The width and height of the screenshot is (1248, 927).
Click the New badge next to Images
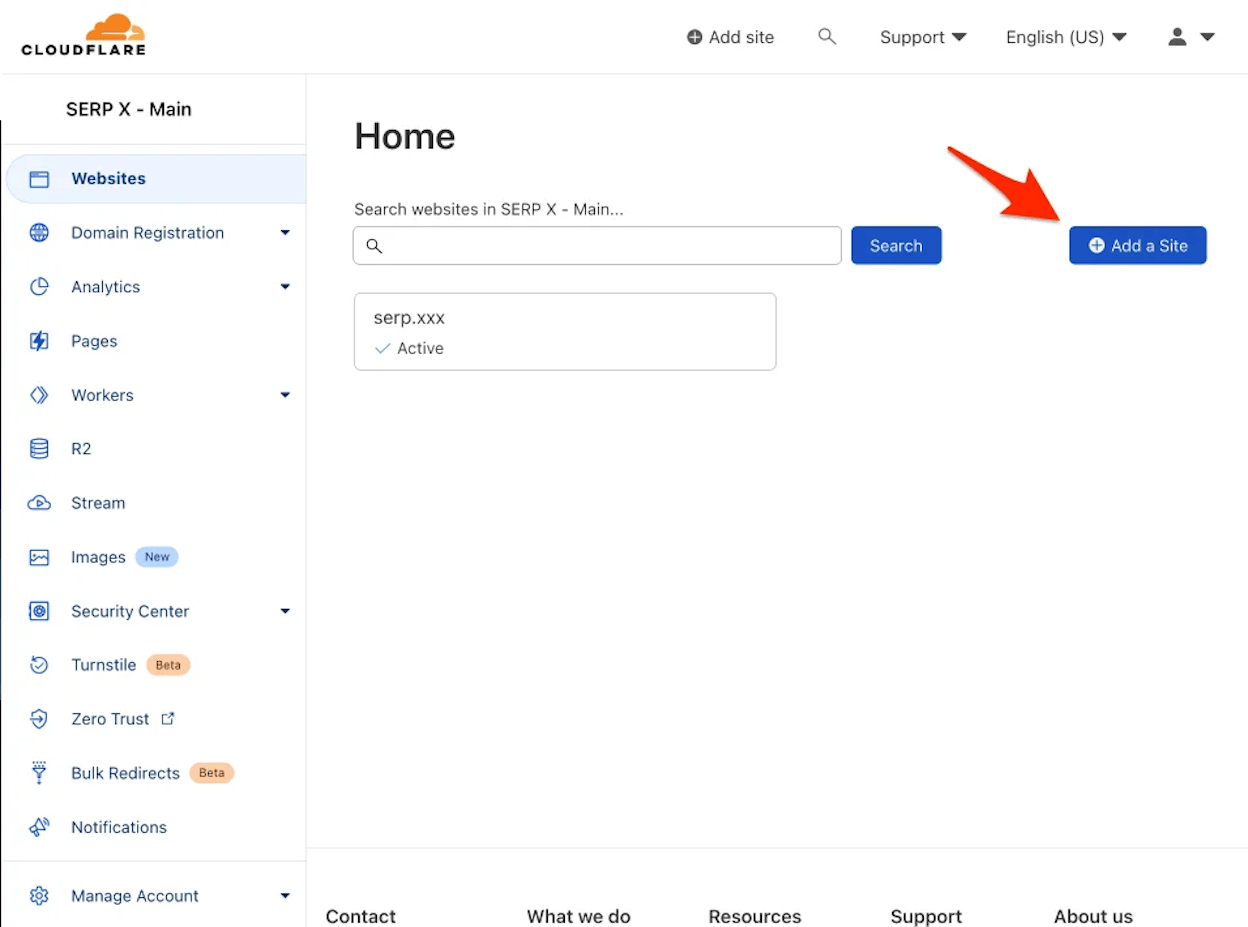[x=157, y=557]
